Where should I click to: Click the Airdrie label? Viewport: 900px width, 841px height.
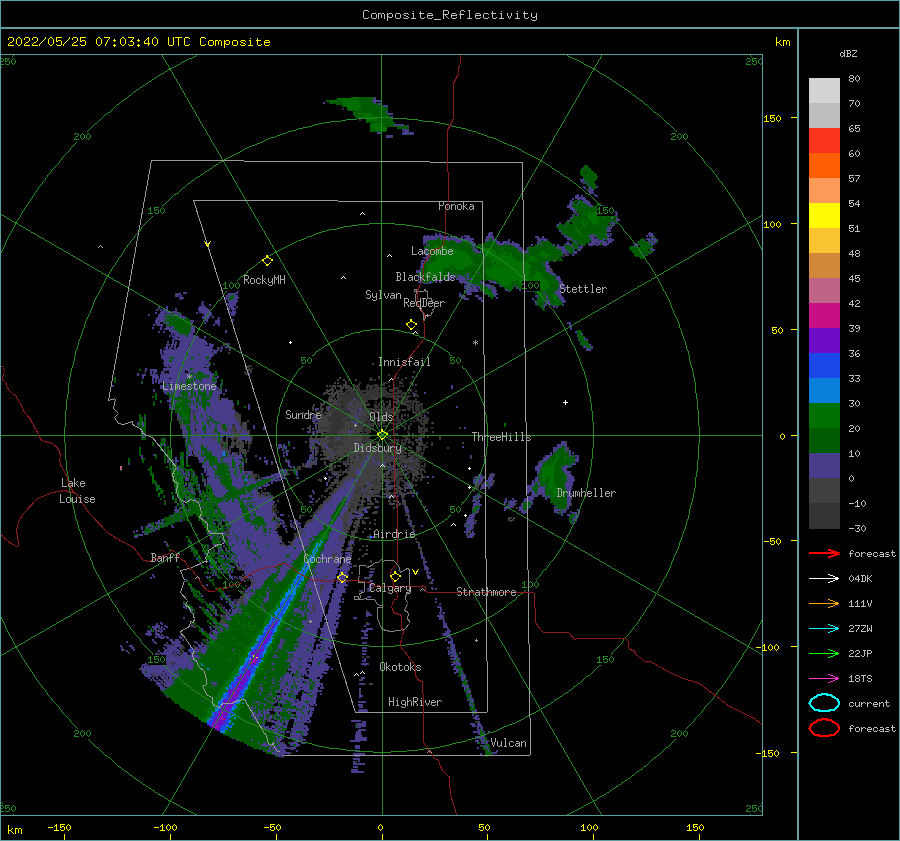[394, 534]
